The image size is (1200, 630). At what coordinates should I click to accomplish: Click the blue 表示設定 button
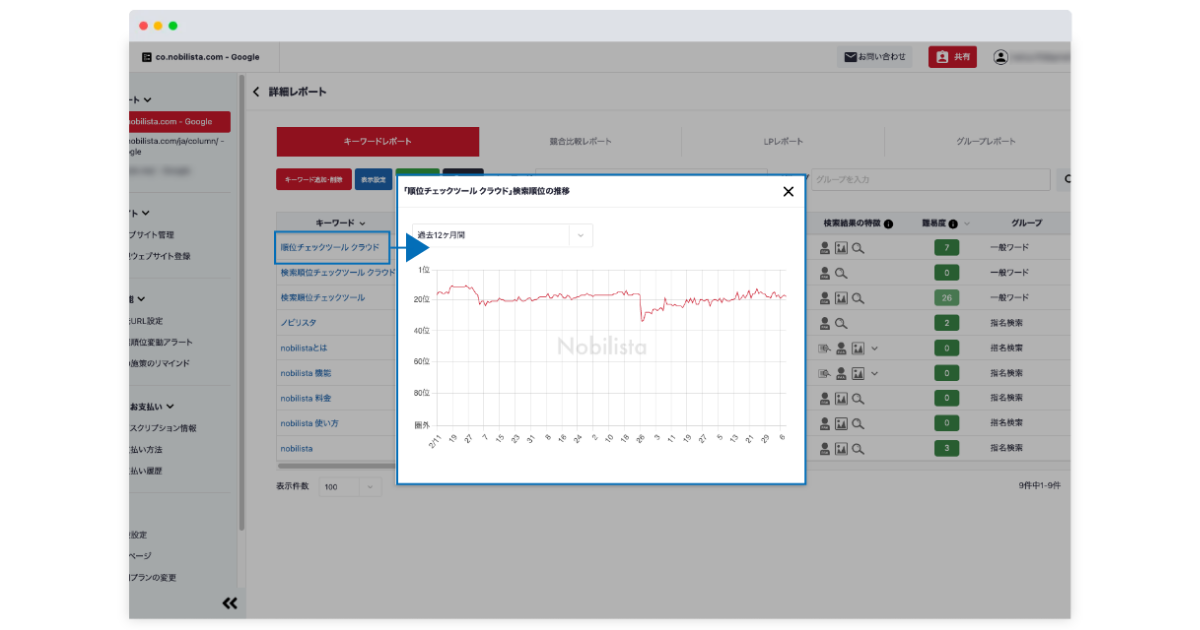pyautogui.click(x=373, y=179)
